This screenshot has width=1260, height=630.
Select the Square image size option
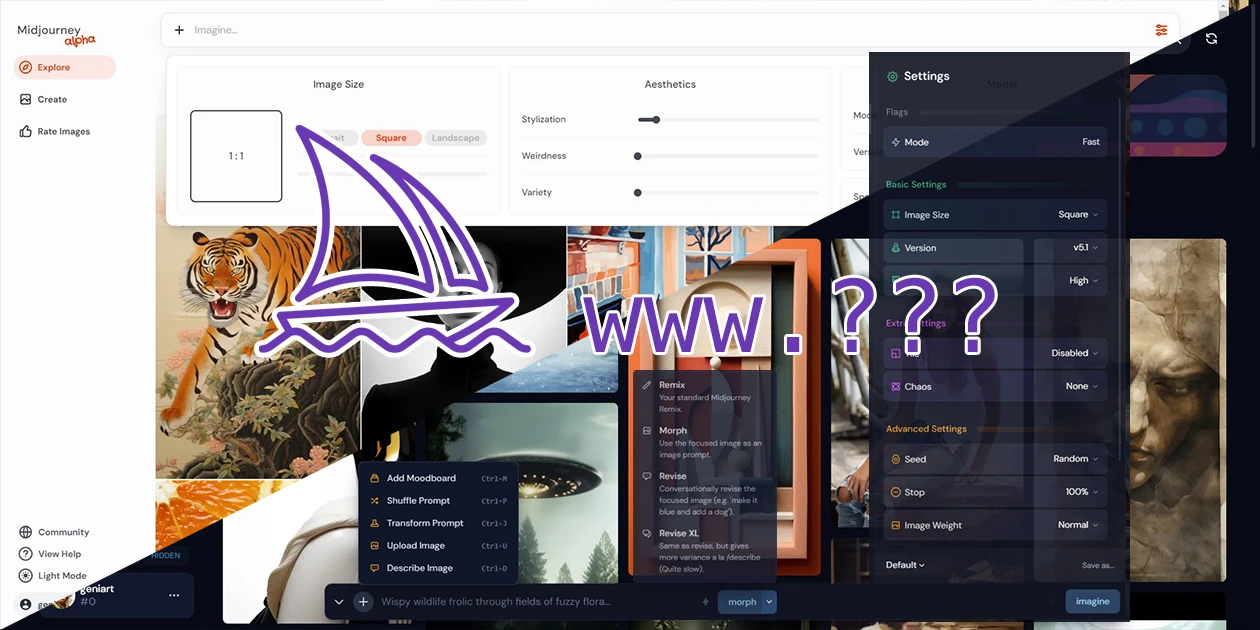[x=391, y=138]
